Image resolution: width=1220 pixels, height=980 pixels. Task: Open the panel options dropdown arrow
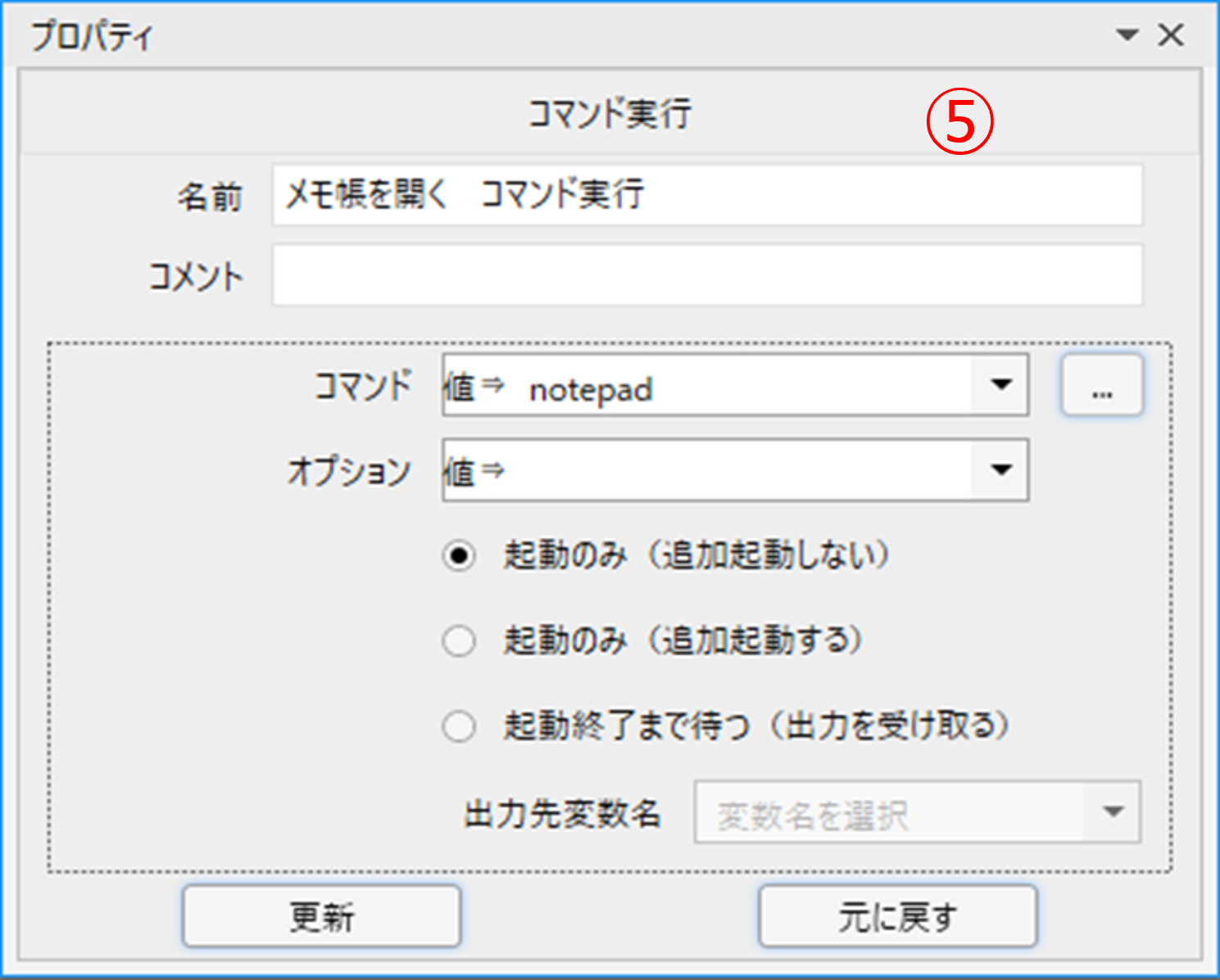[x=1127, y=34]
